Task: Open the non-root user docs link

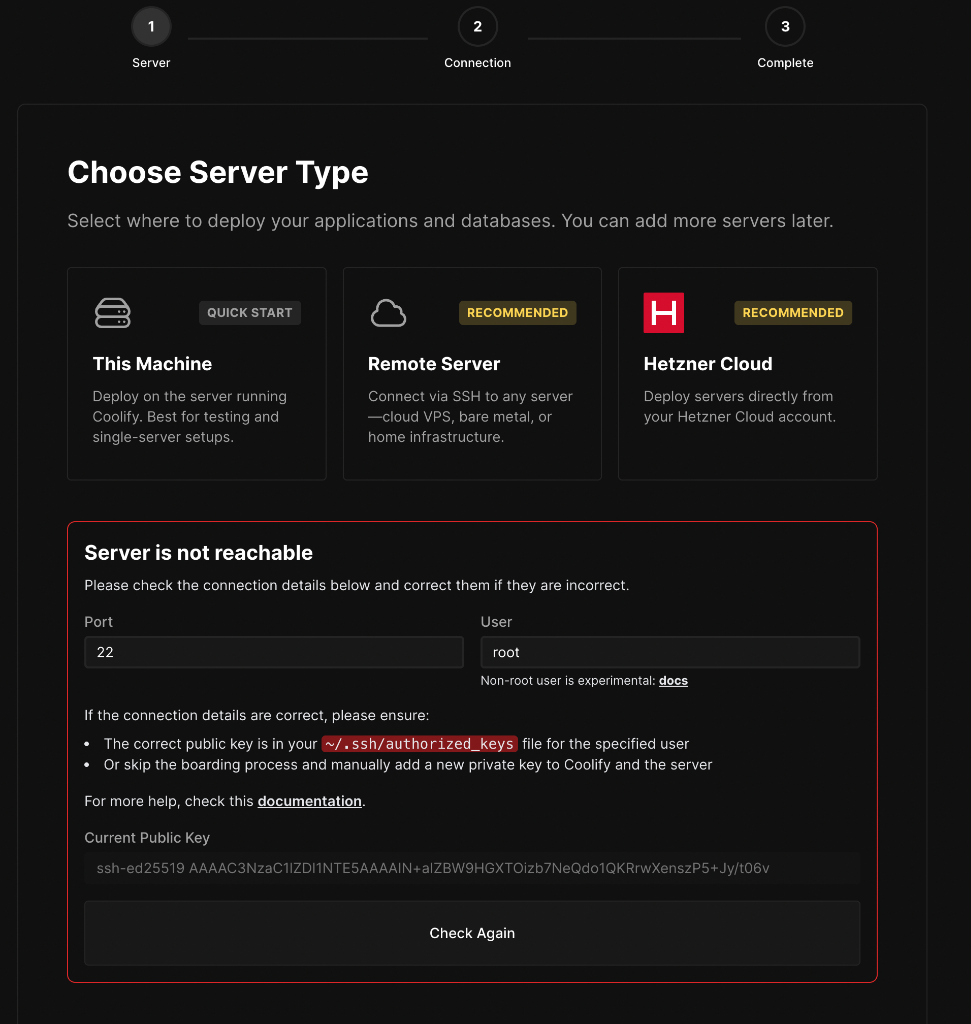Action: (673, 680)
